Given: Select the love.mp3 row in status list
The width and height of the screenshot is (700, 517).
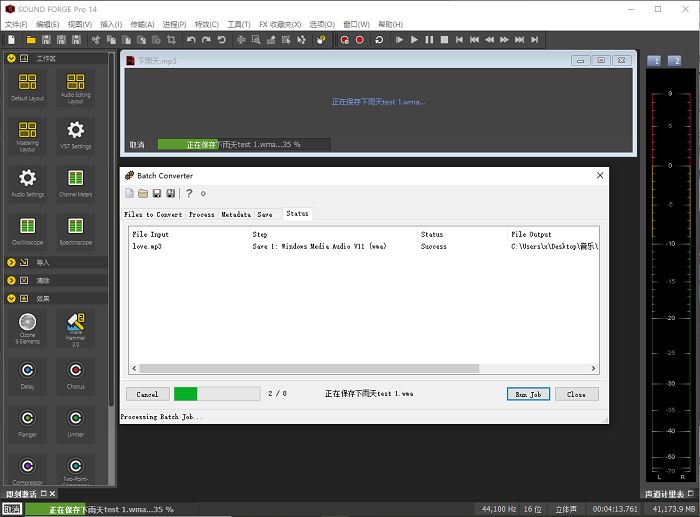Looking at the screenshot, I should tap(146, 246).
